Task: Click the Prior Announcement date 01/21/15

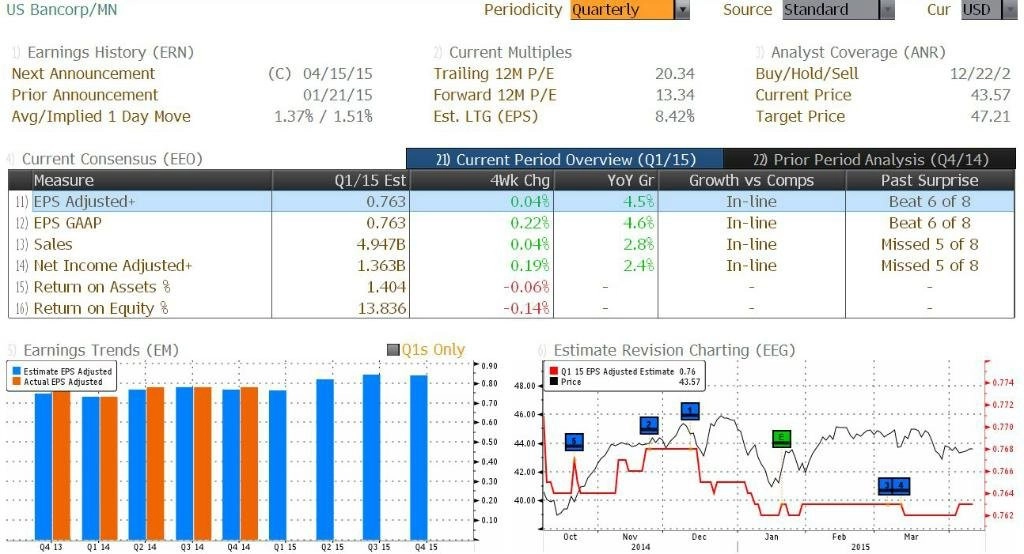Action: (x=338, y=95)
